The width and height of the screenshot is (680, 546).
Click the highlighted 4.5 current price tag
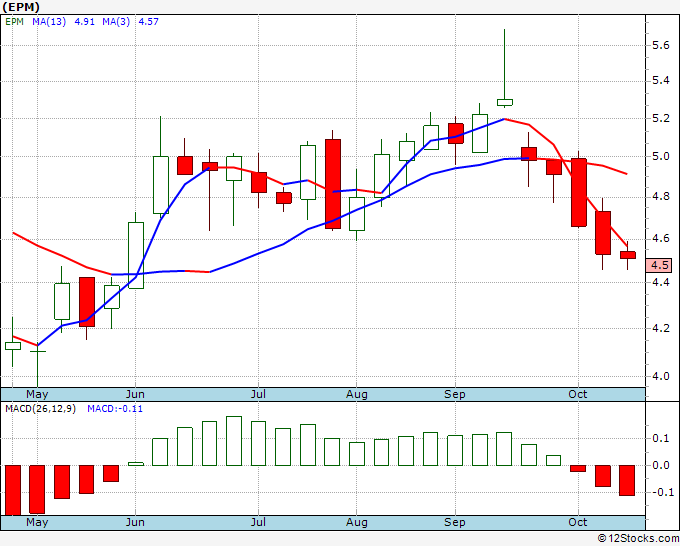[659, 265]
